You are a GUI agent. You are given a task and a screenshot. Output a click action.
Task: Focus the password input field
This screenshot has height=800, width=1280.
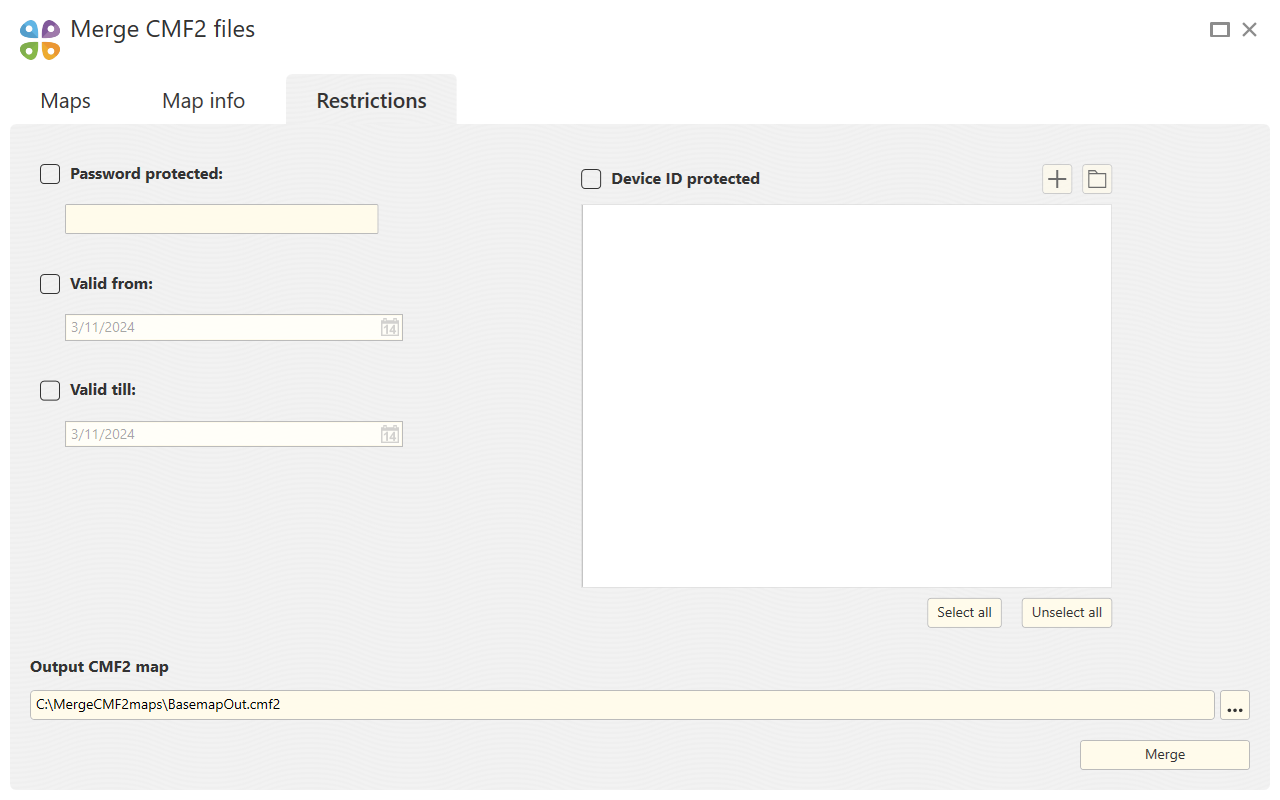click(x=222, y=219)
